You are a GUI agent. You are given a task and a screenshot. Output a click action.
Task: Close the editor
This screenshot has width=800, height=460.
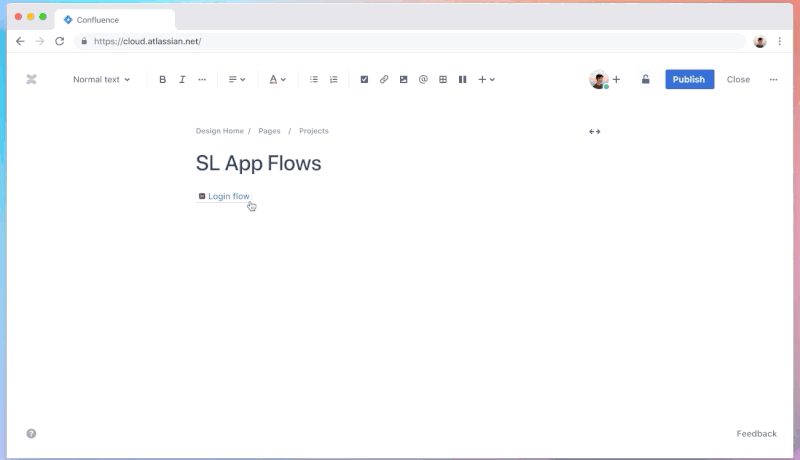coord(738,80)
